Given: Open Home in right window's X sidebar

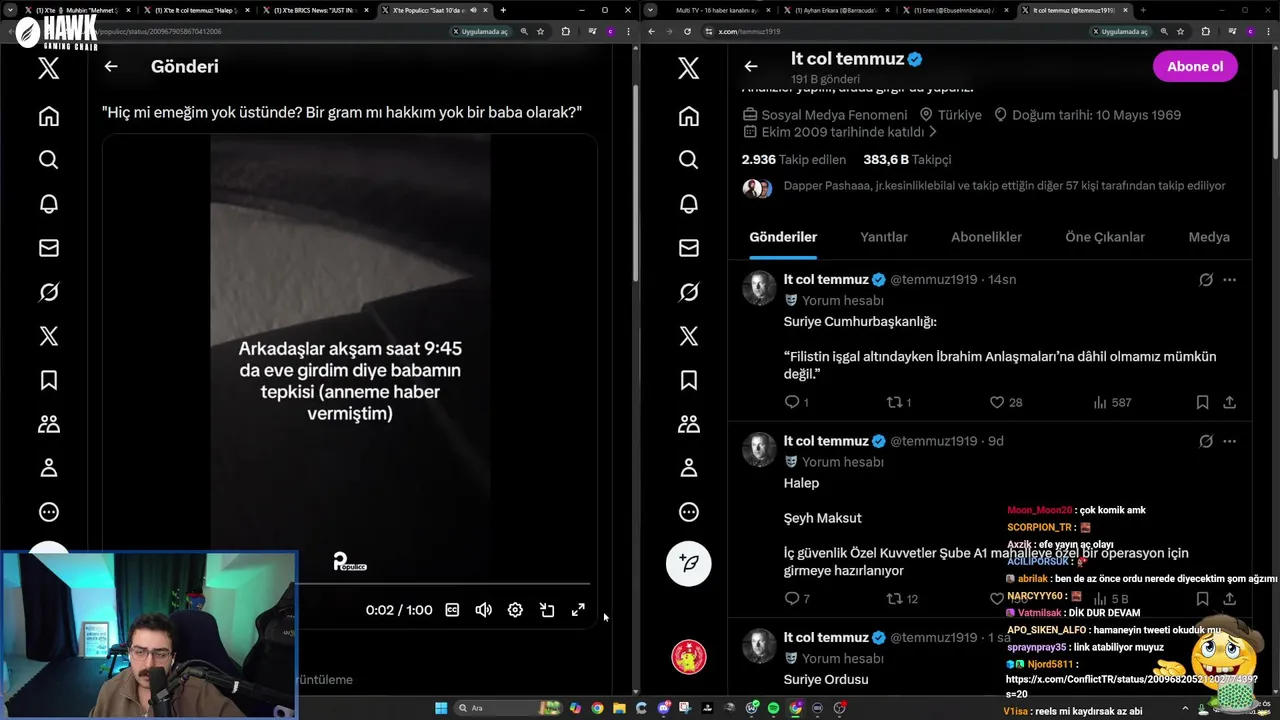Looking at the screenshot, I should pyautogui.click(x=688, y=116).
